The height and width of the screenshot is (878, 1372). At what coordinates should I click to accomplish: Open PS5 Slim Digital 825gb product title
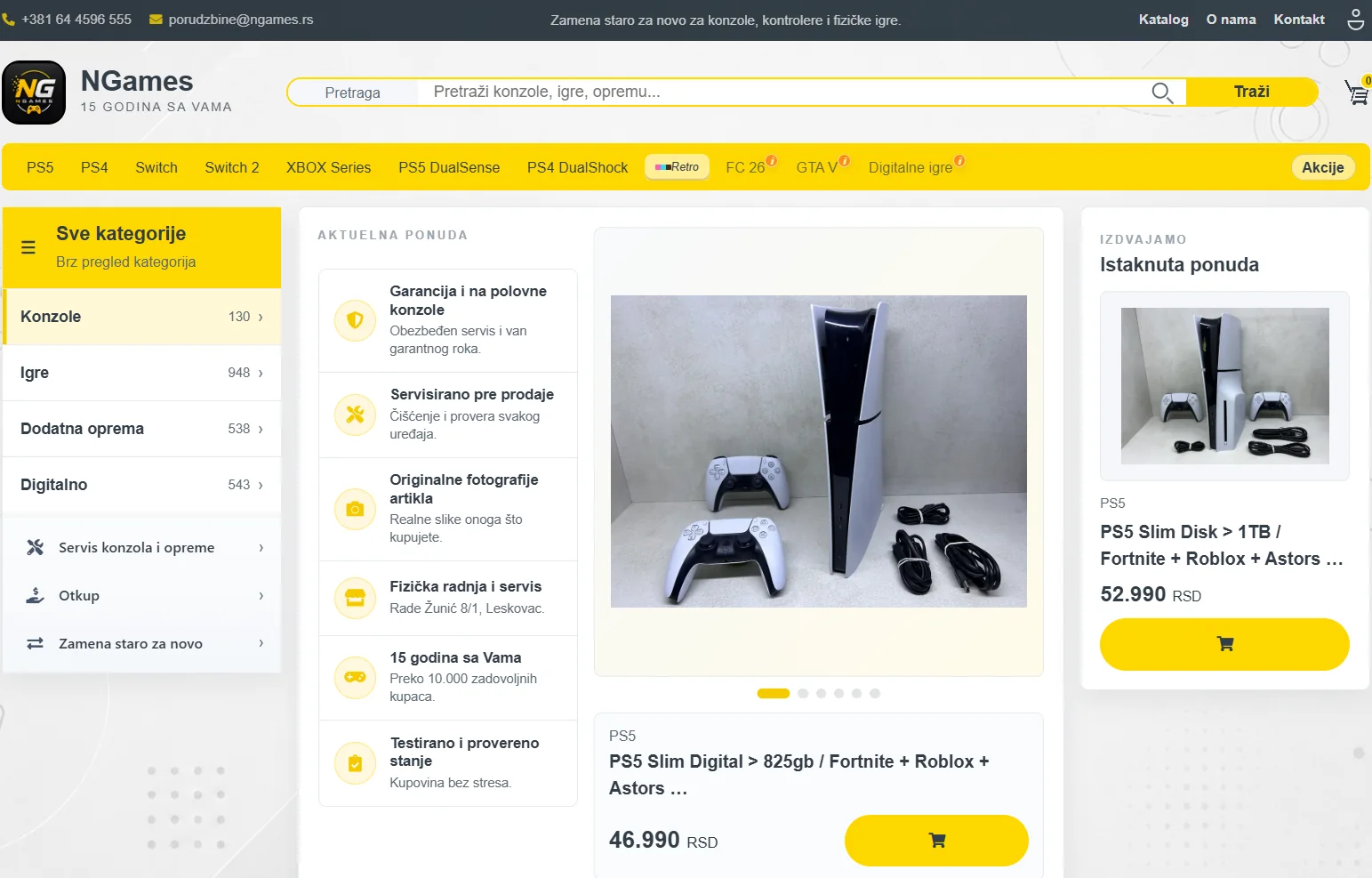798,775
